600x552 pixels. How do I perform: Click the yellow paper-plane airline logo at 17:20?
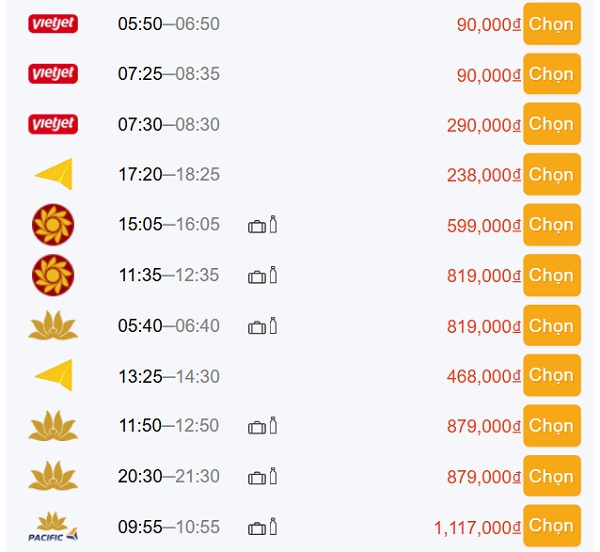pos(54,174)
